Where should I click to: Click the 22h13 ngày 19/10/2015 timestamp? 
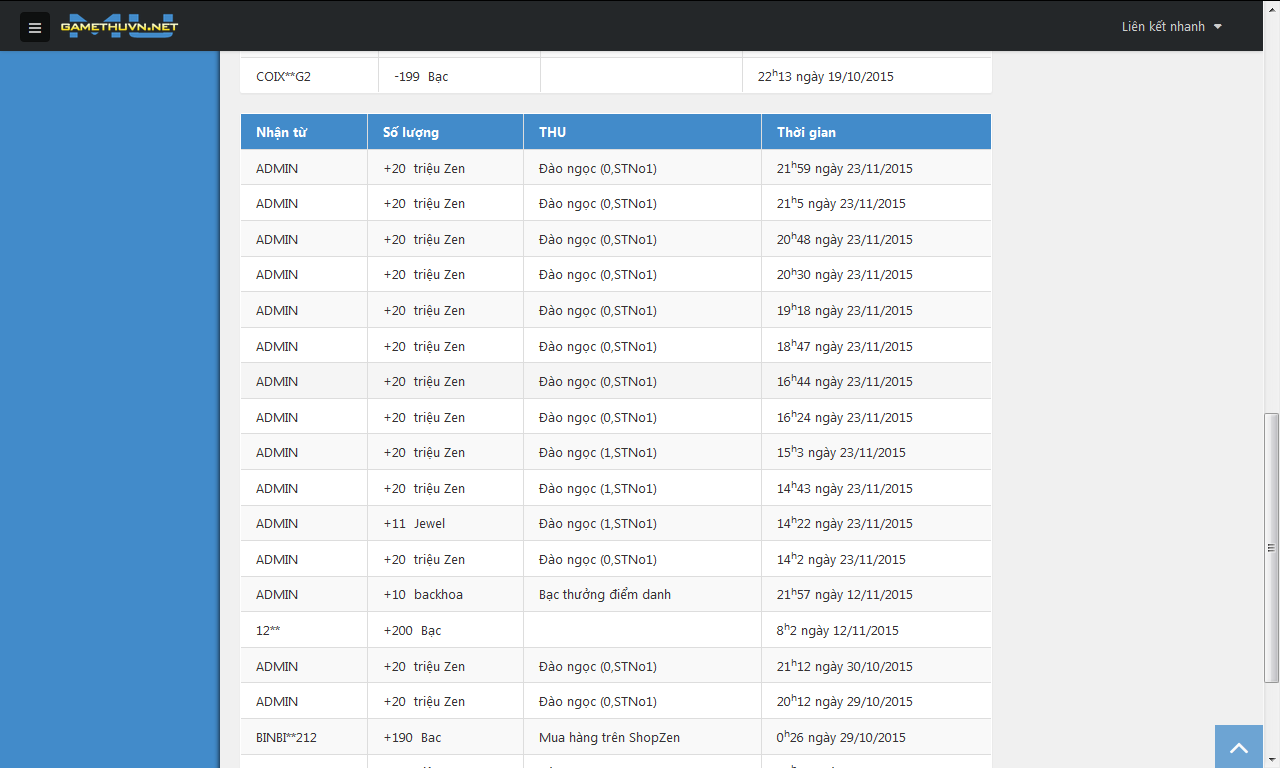pyautogui.click(x=826, y=76)
